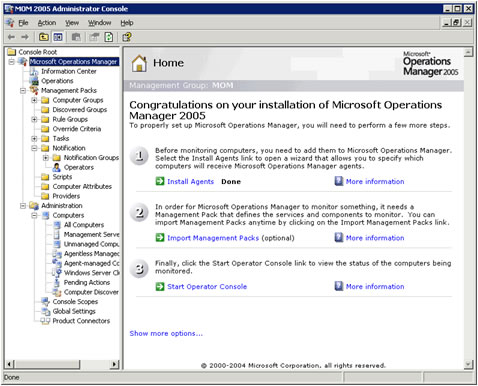Click the tree pane horizontal scrollbar thumb
This screenshot has width=478, height=386.
pyautogui.click(x=48, y=364)
